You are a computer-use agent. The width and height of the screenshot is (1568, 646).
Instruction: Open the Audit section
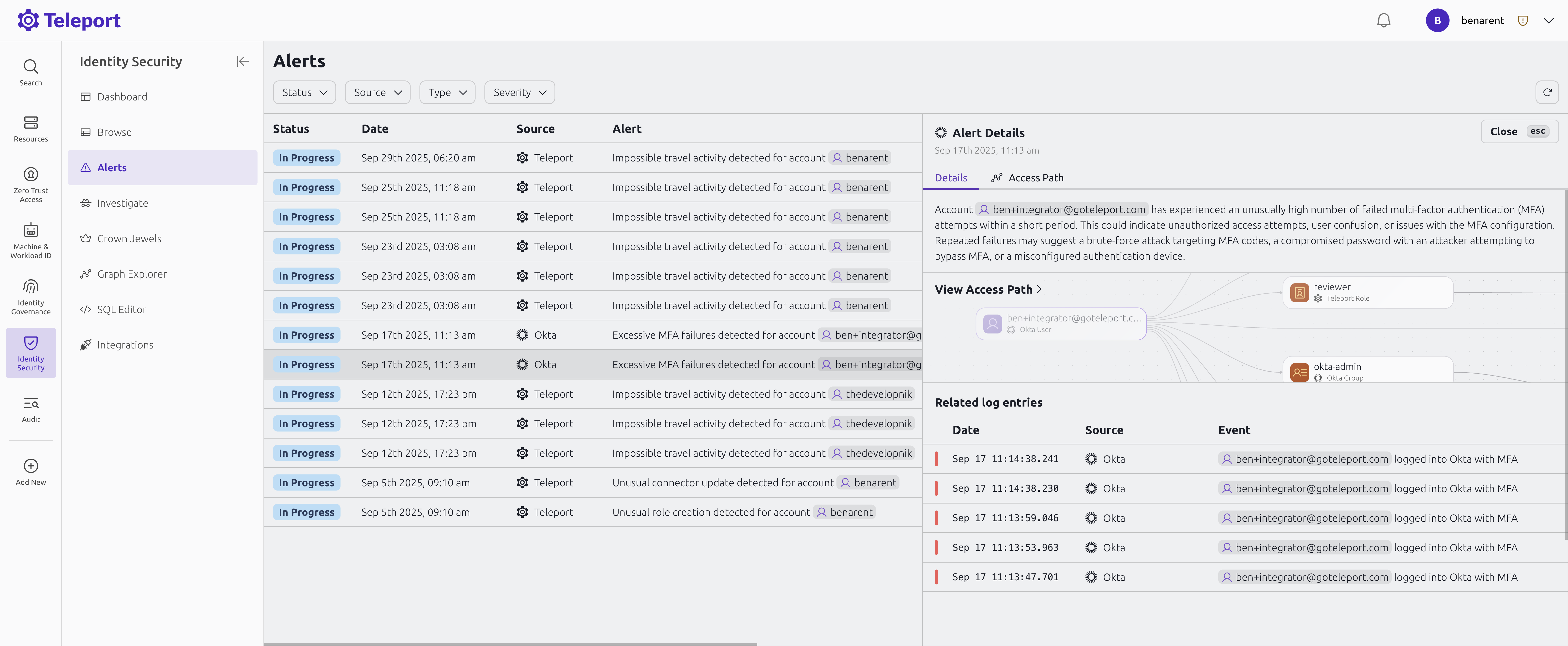tap(30, 410)
